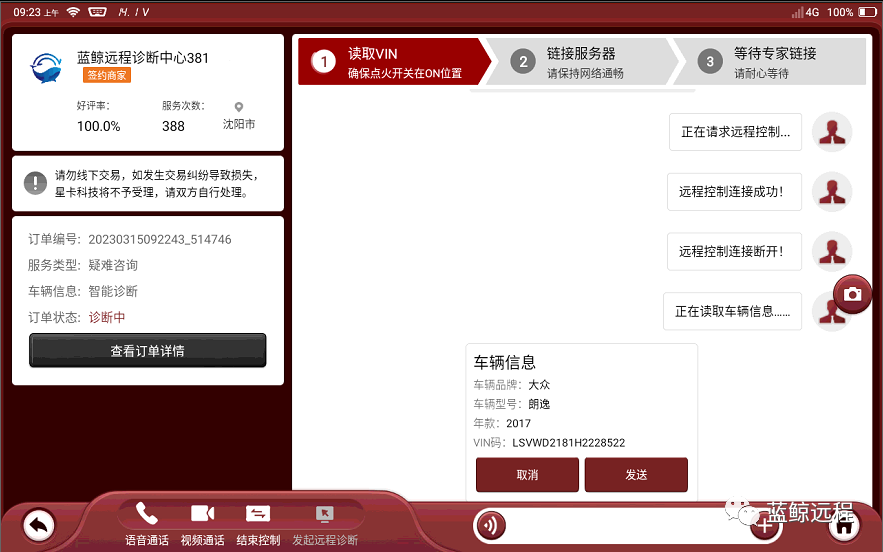883x552 pixels.
Task: Tap the clock showing 09:23
Action: pos(27,12)
